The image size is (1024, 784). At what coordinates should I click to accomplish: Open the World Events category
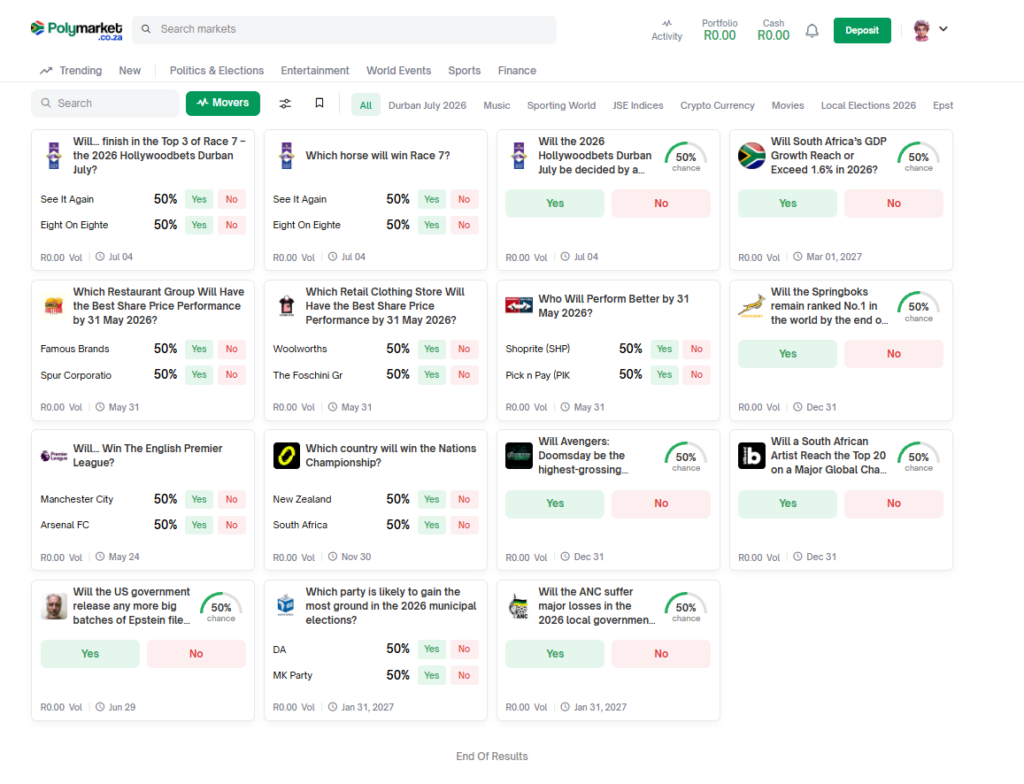tap(398, 71)
